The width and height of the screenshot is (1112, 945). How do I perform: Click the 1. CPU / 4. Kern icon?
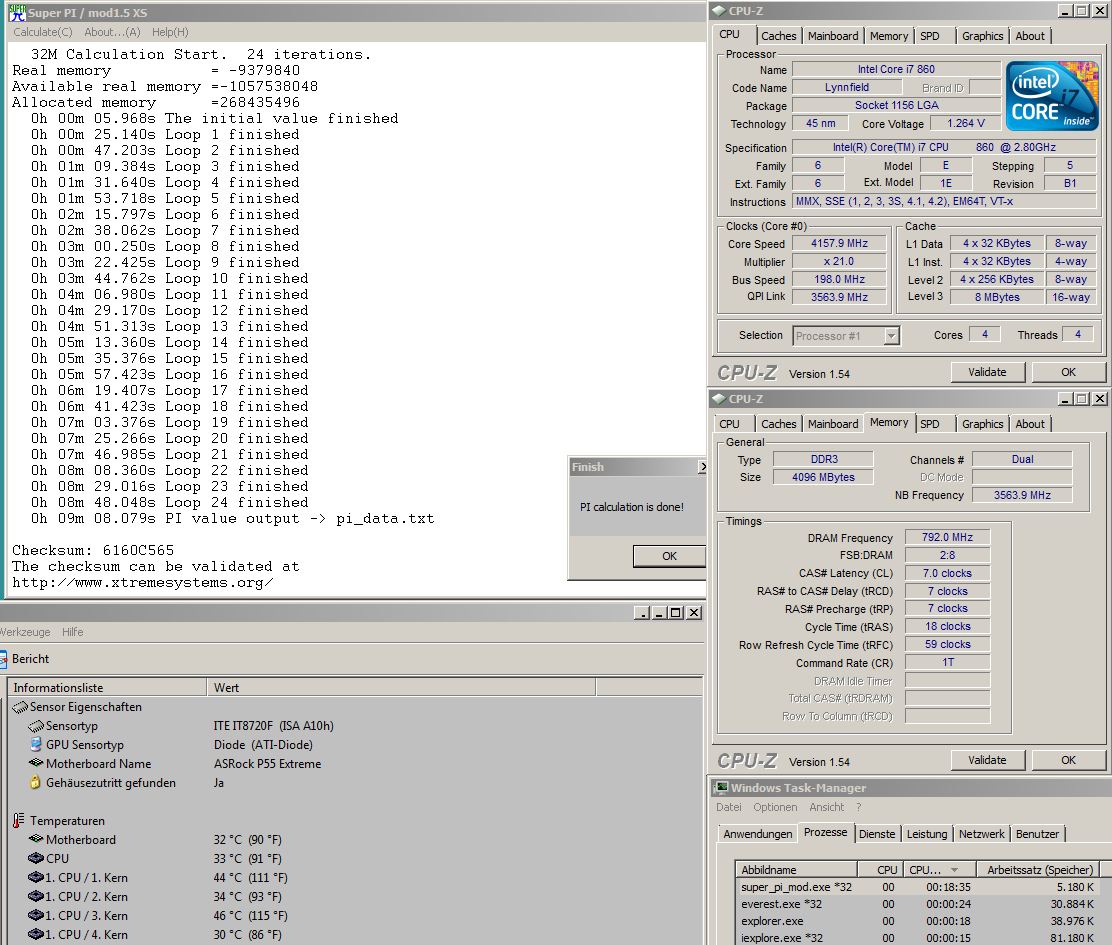click(35, 934)
